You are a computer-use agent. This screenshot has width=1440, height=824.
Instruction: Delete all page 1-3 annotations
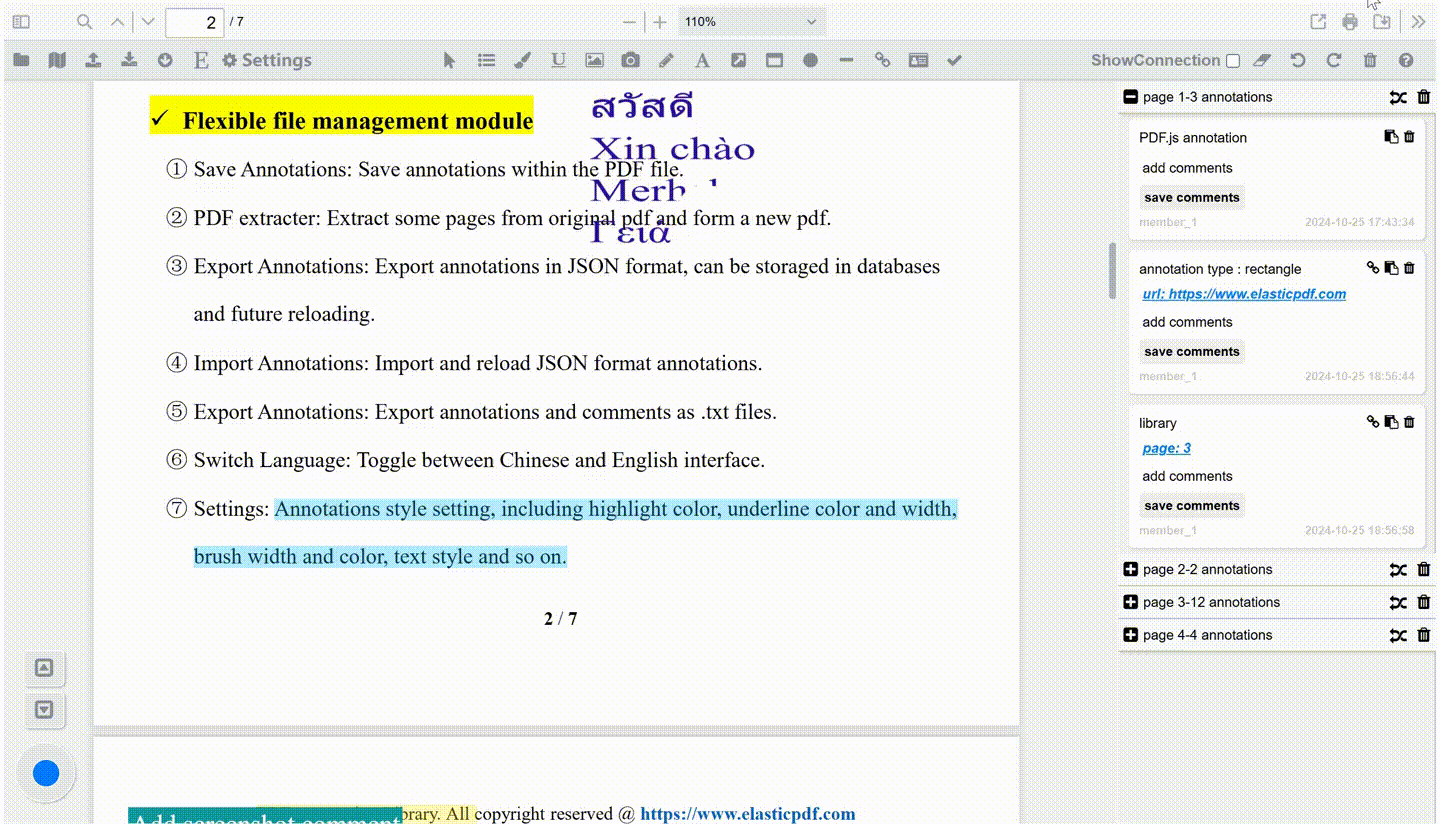point(1424,97)
